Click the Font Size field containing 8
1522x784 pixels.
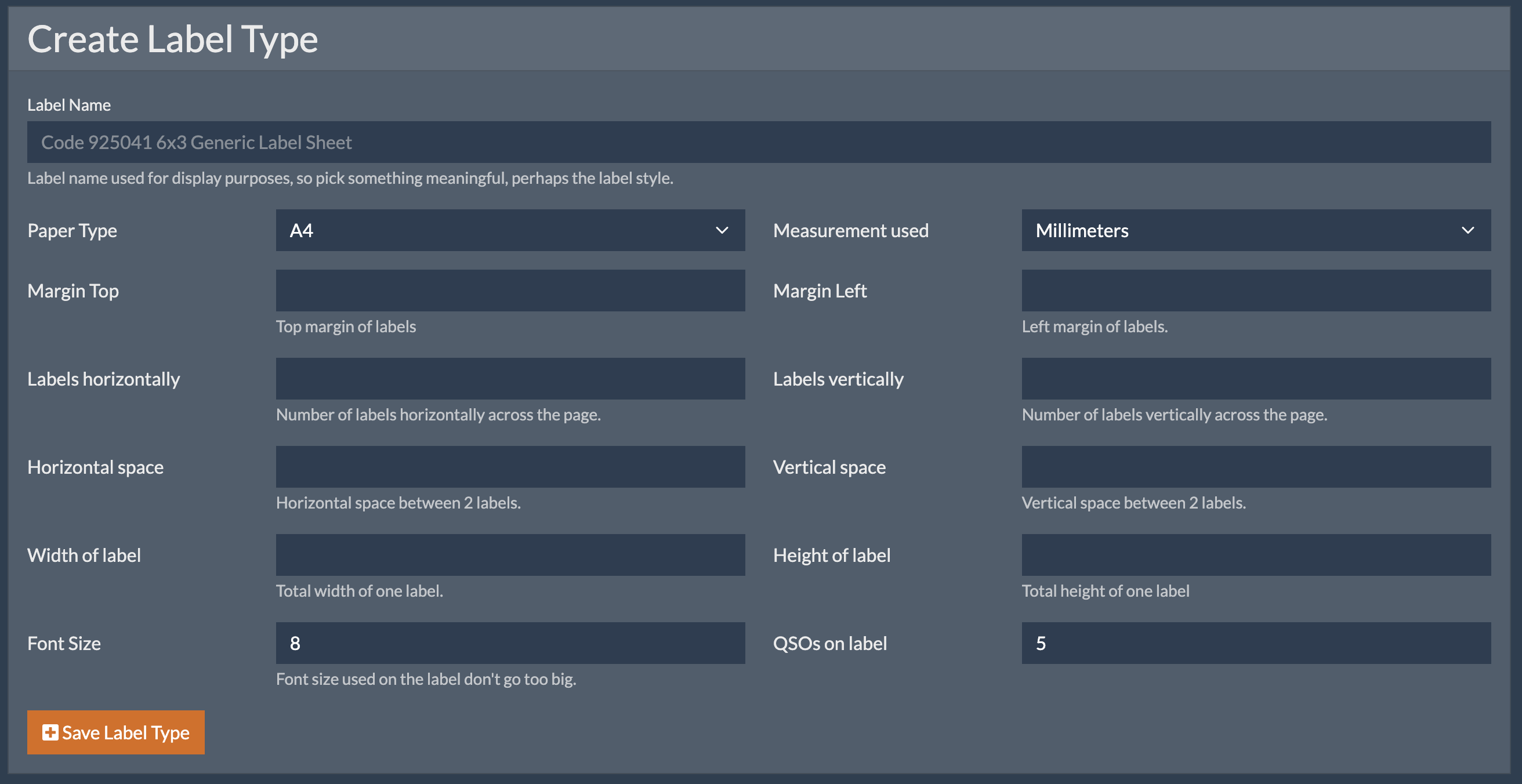[510, 643]
